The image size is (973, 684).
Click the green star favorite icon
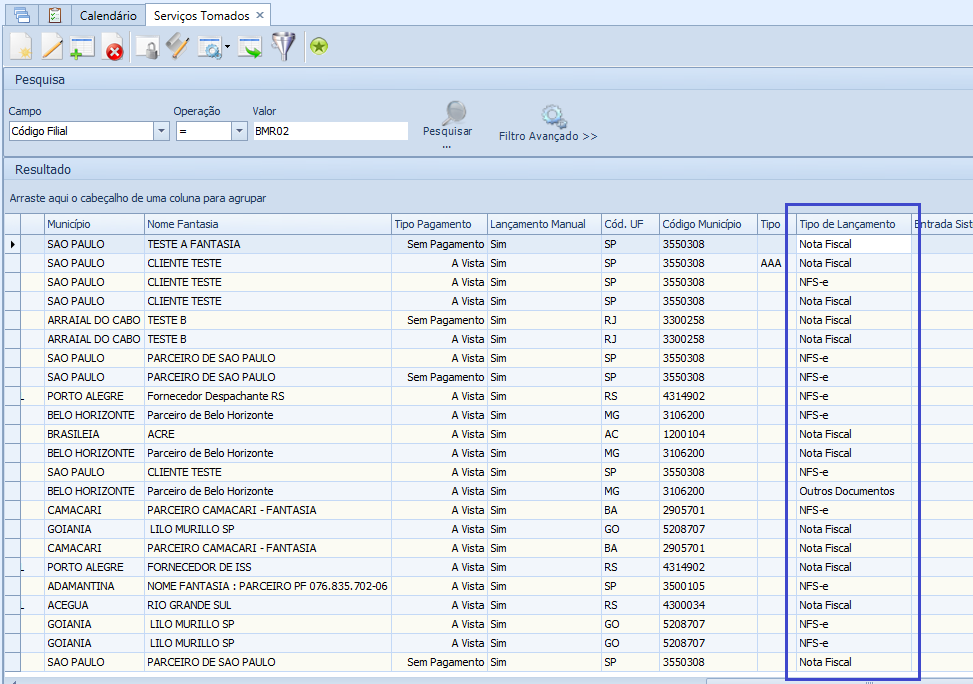pos(319,46)
